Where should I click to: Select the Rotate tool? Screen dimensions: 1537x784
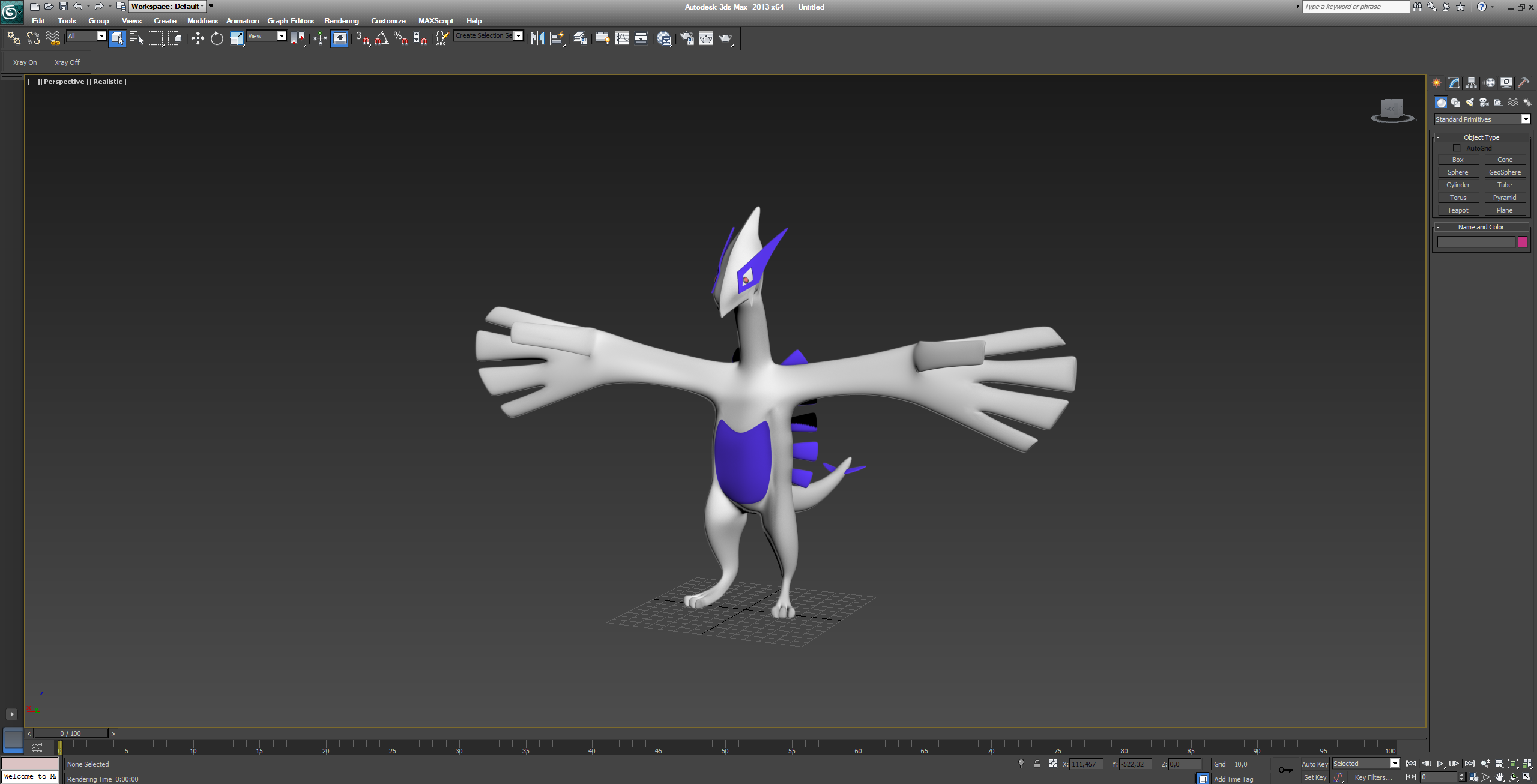[x=217, y=39]
